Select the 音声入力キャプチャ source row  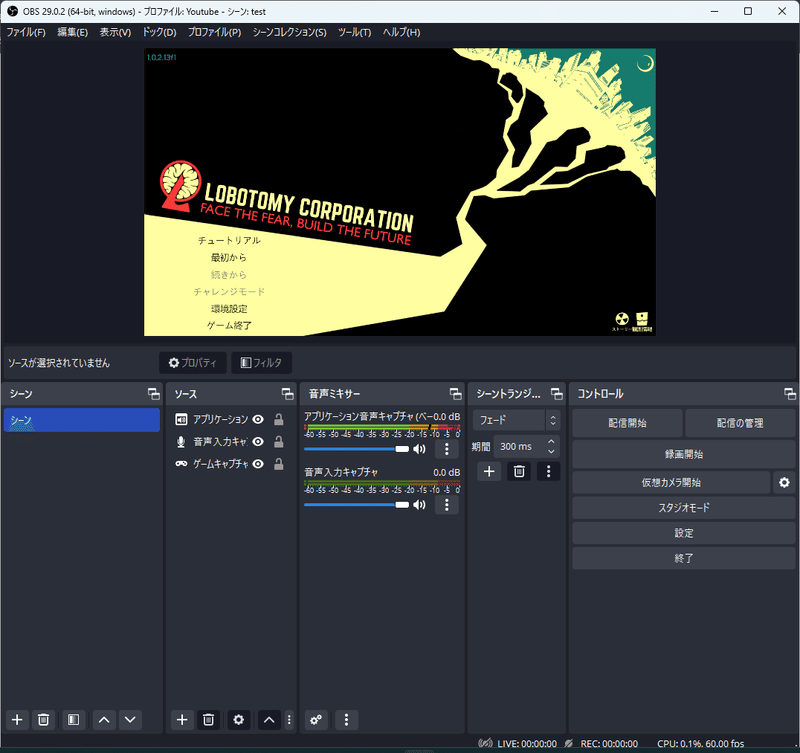tap(231, 441)
